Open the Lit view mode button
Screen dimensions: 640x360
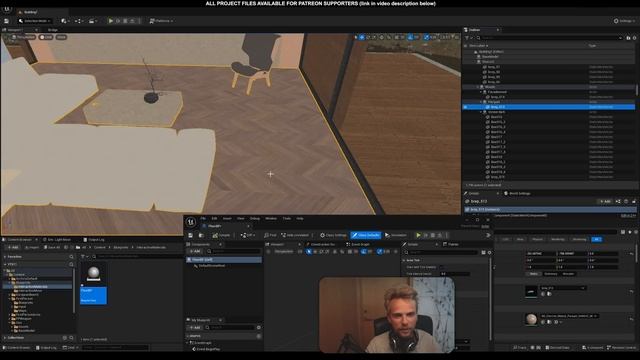(46, 37)
